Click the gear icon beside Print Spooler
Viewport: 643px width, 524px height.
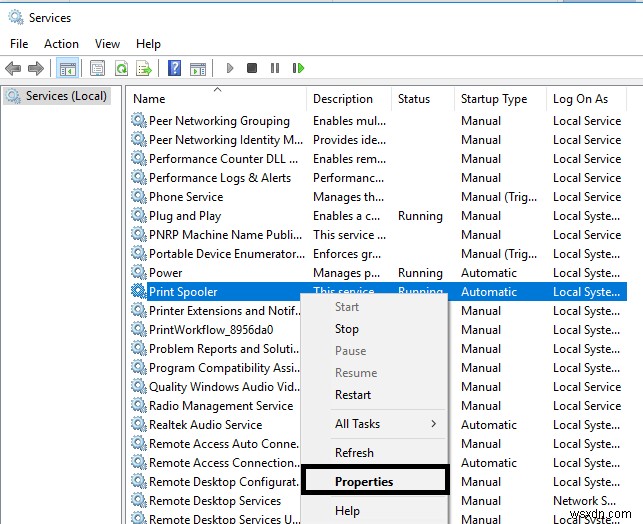(139, 292)
